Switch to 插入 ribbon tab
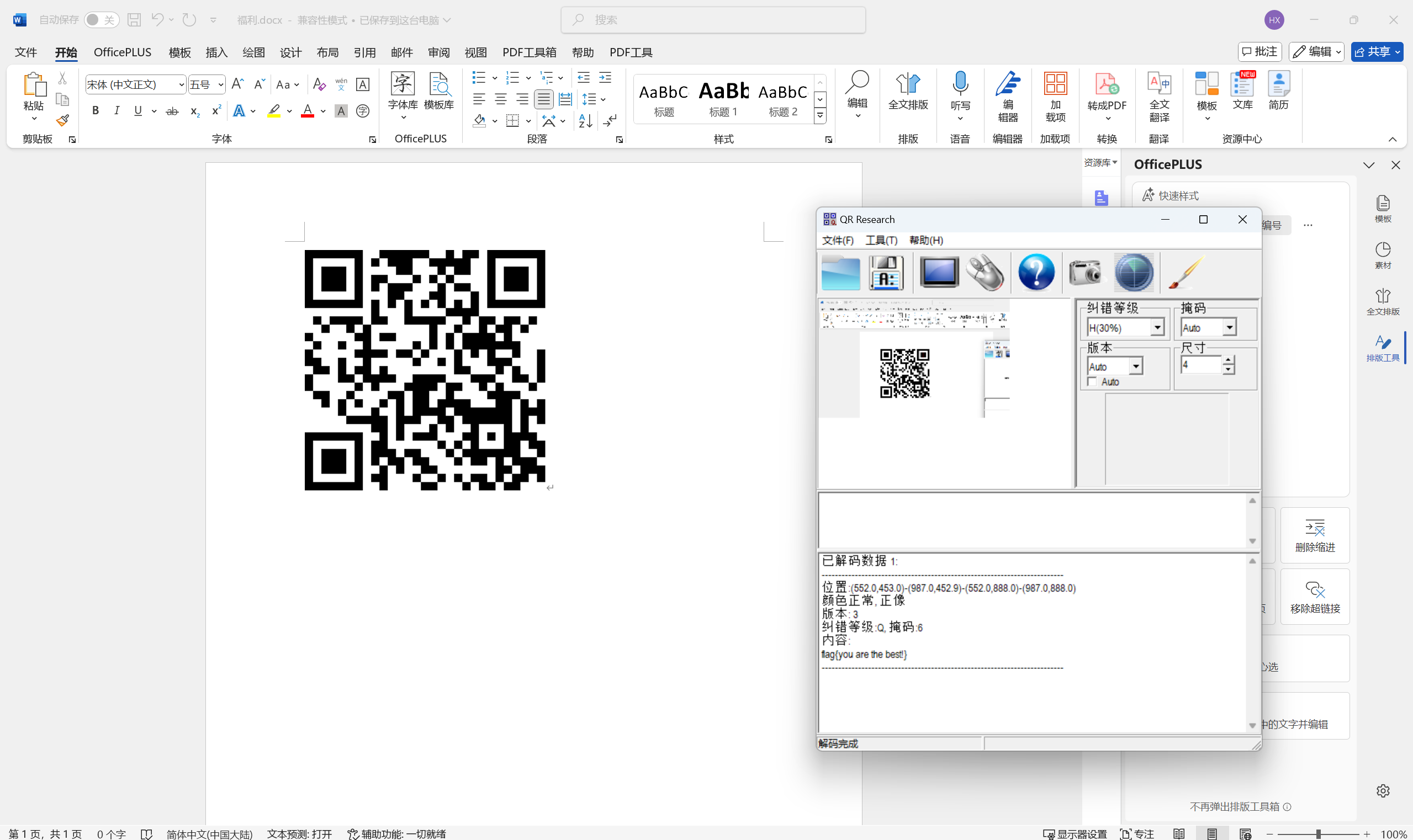1413x840 pixels. coord(216,52)
